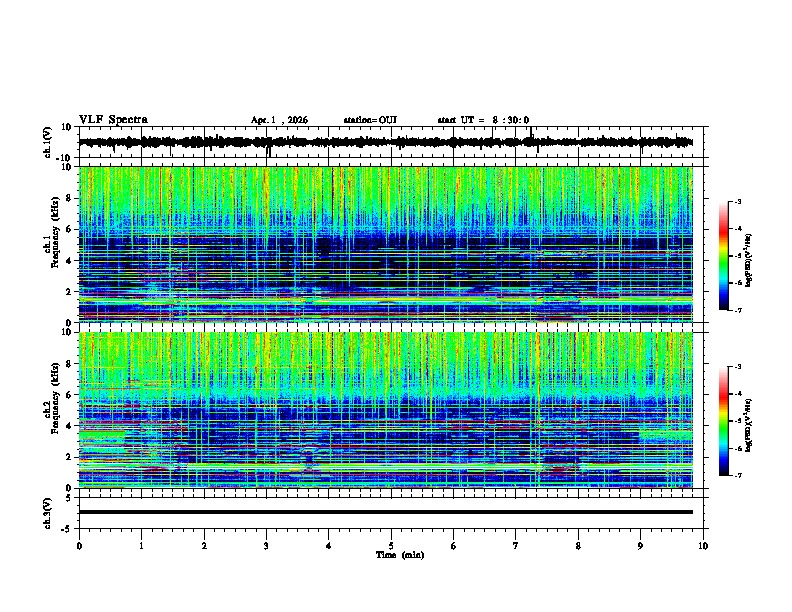This screenshot has height=612, width=792.
Task: Click the "2" tick on the Time axis
Action: click(x=204, y=546)
